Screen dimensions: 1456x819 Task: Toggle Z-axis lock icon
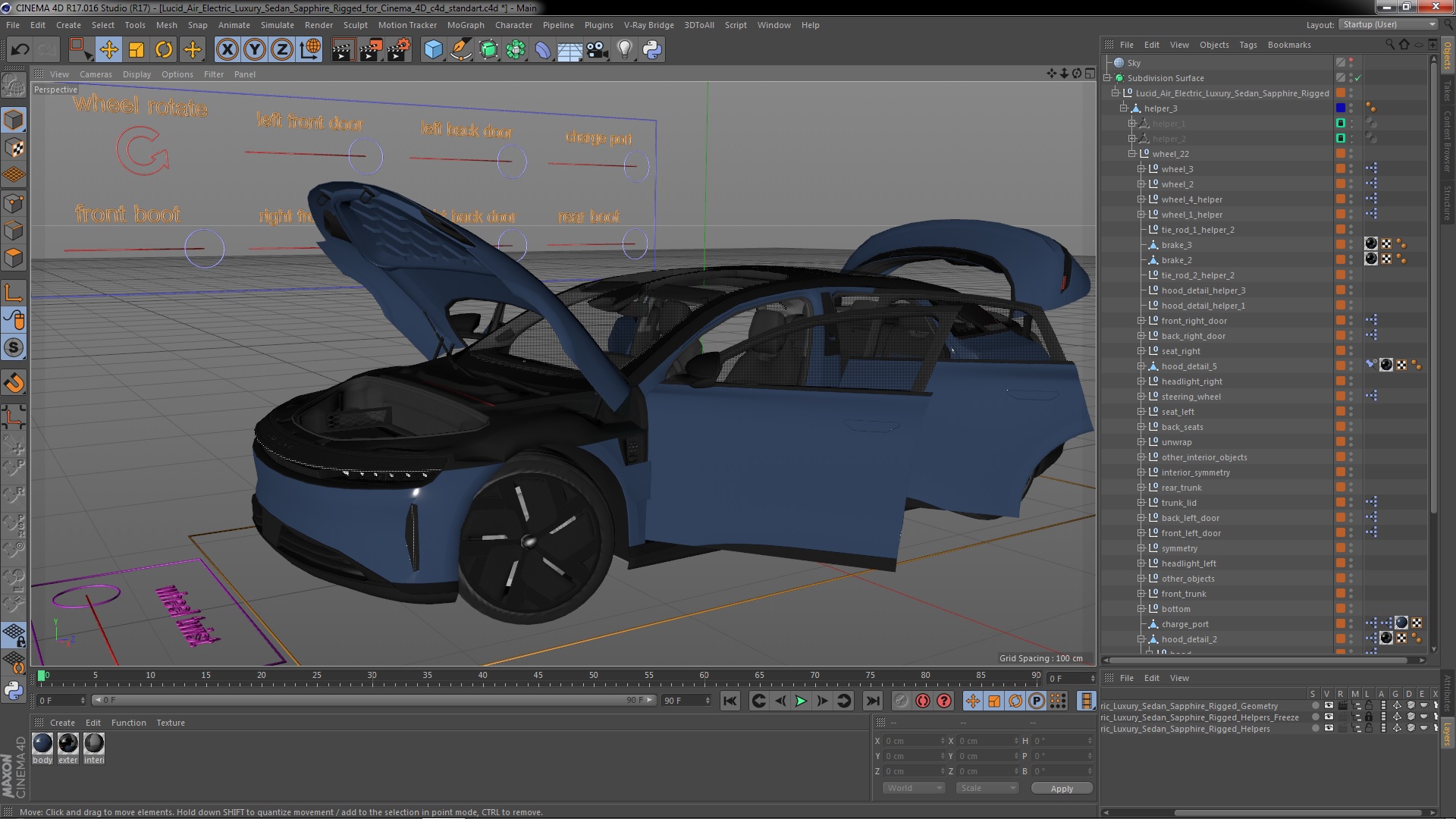pyautogui.click(x=282, y=50)
